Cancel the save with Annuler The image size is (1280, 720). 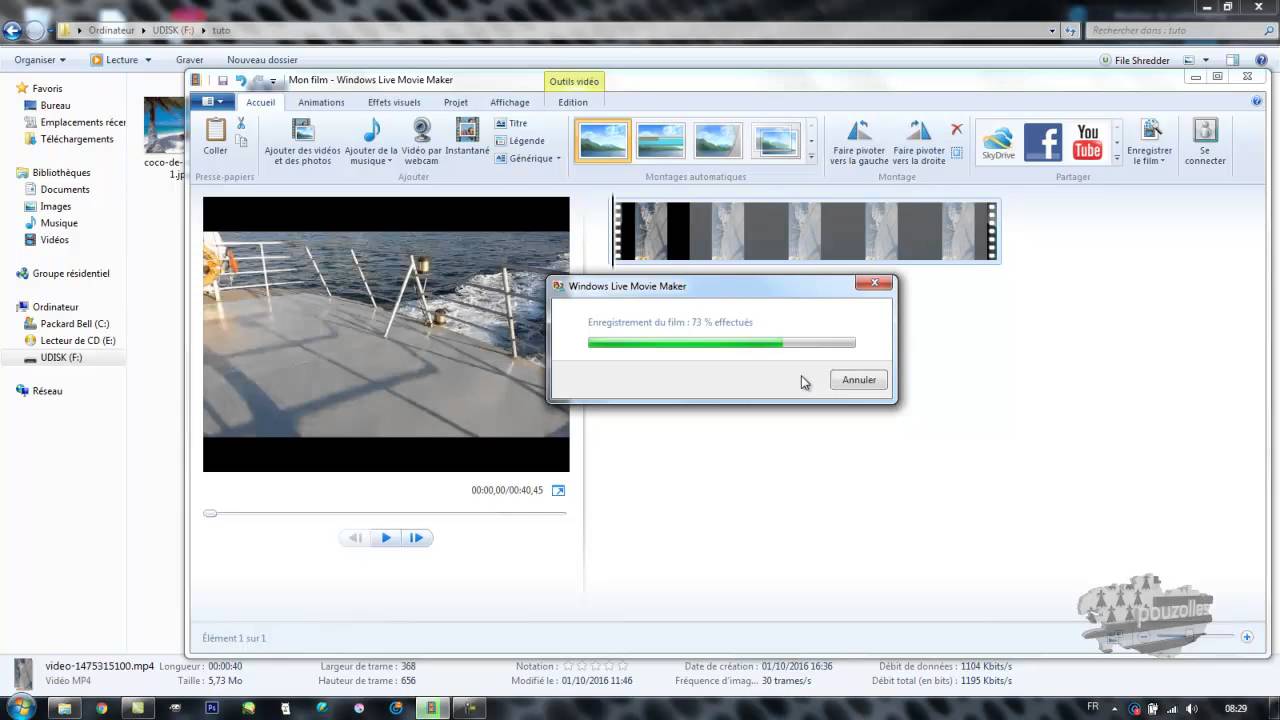point(859,380)
